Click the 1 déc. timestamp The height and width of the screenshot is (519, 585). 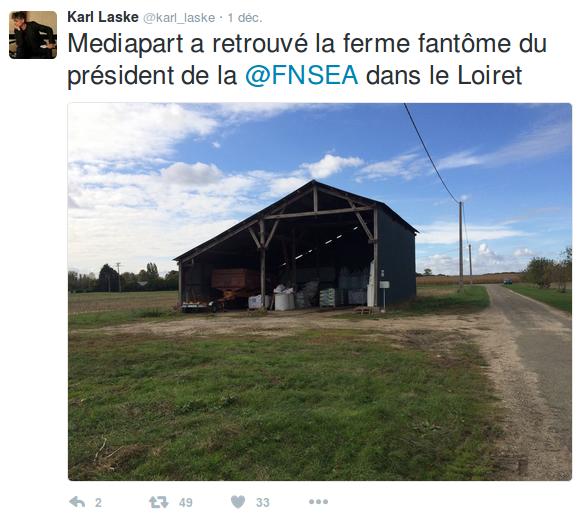click(x=245, y=18)
